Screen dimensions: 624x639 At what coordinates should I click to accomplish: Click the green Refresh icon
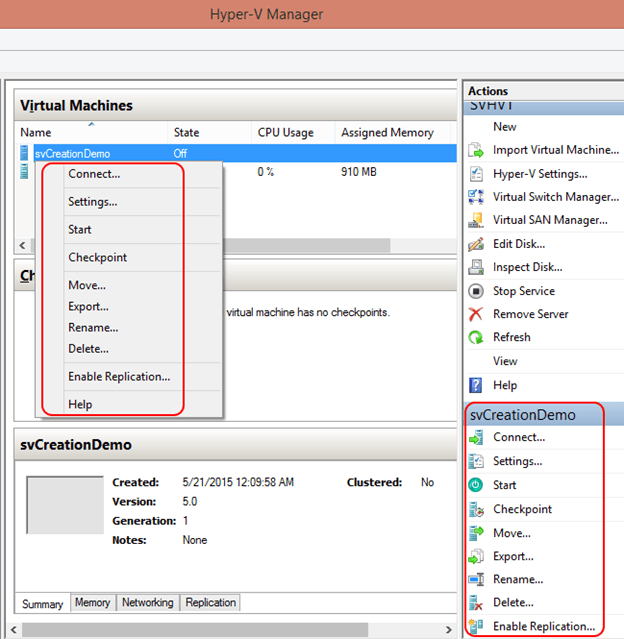[476, 337]
